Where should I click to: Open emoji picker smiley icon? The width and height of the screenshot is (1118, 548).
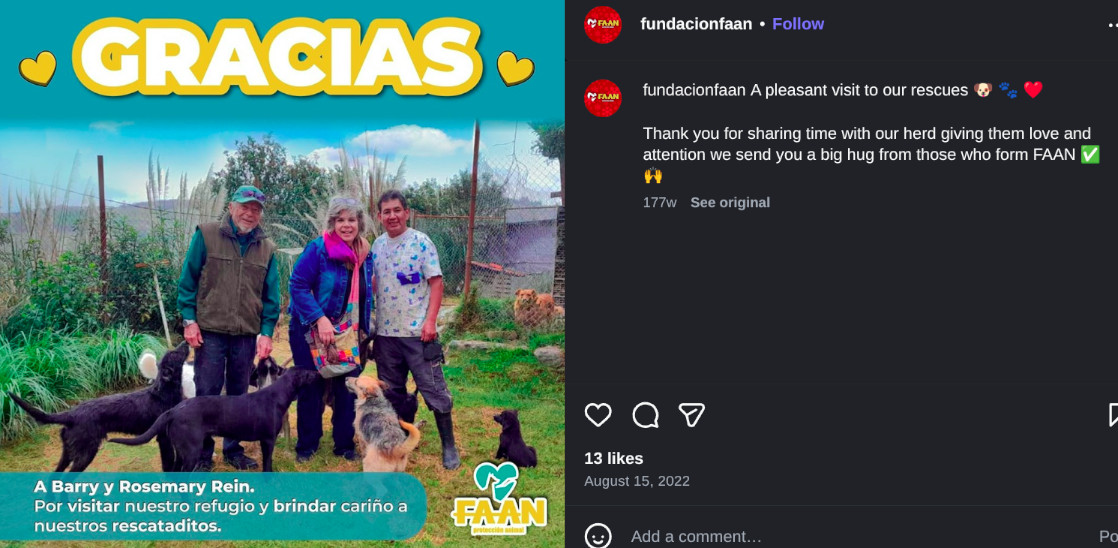coord(598,537)
